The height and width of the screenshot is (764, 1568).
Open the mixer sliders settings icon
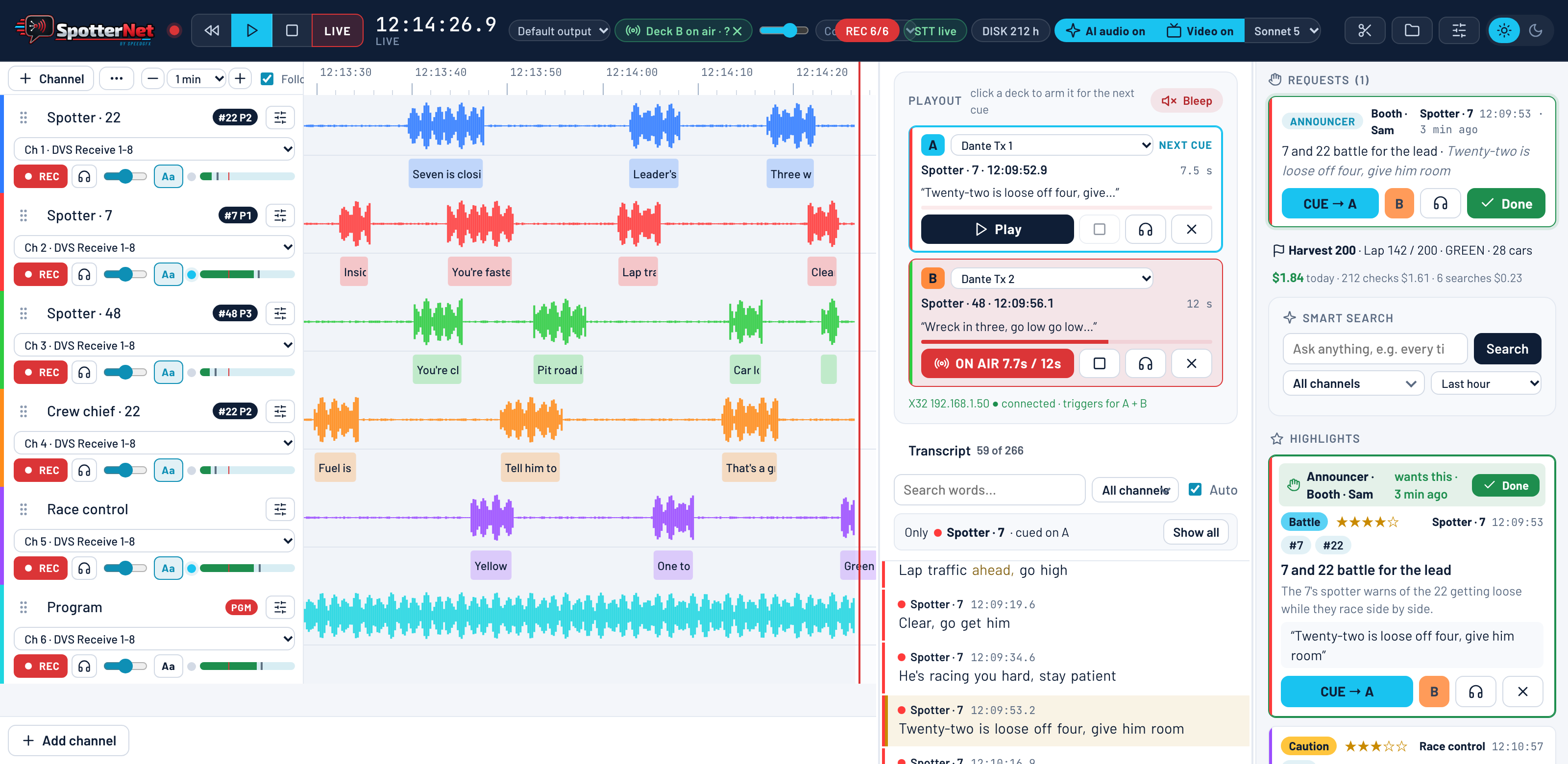(1458, 30)
